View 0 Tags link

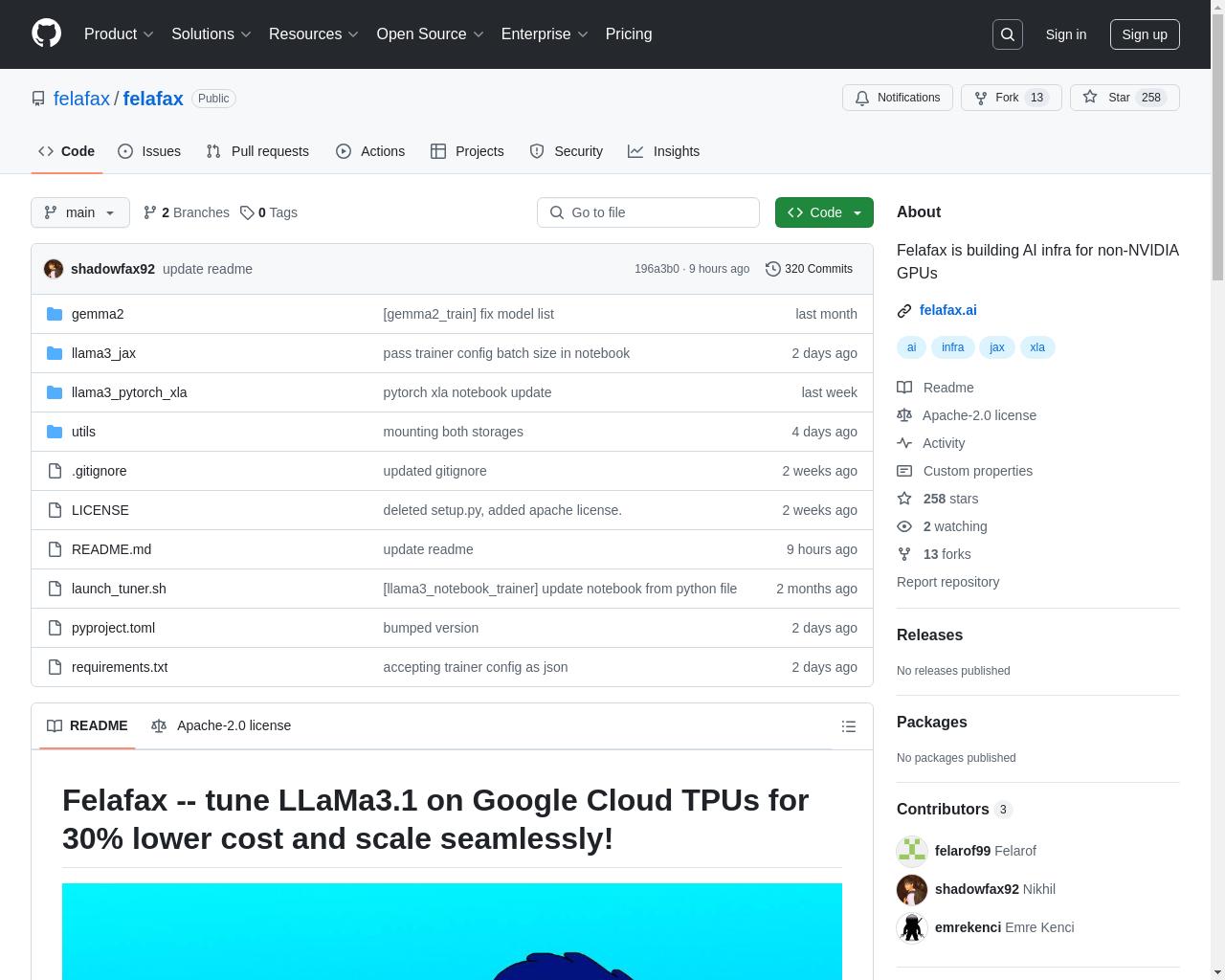[x=269, y=212]
